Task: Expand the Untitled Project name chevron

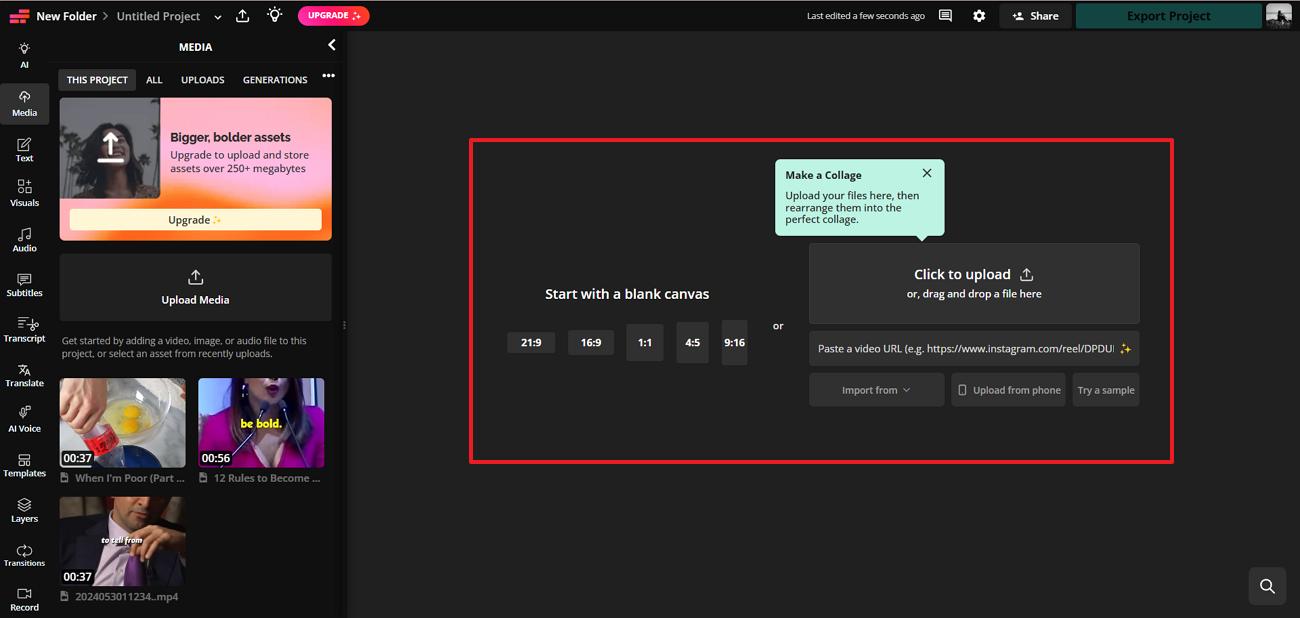Action: (x=217, y=16)
